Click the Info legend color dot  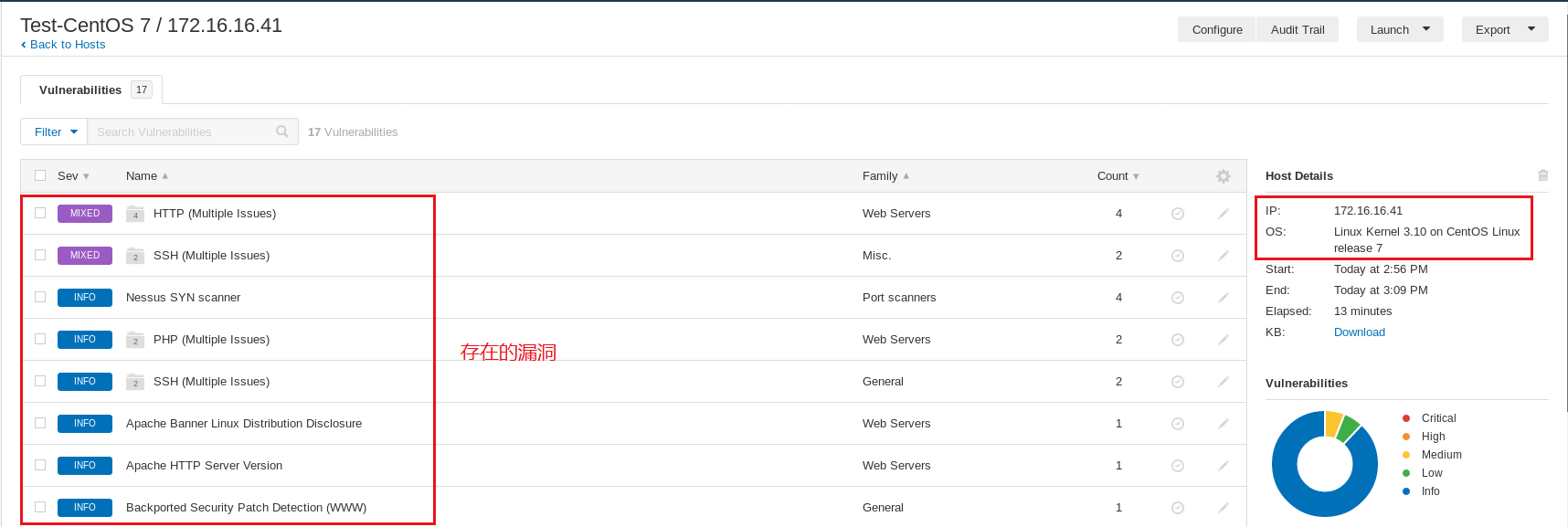1406,491
